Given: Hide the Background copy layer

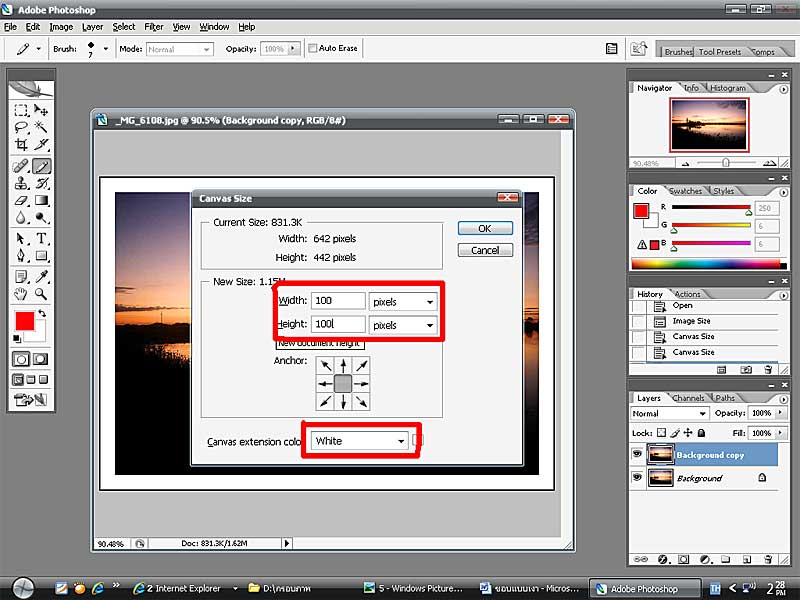Looking at the screenshot, I should tap(637, 454).
